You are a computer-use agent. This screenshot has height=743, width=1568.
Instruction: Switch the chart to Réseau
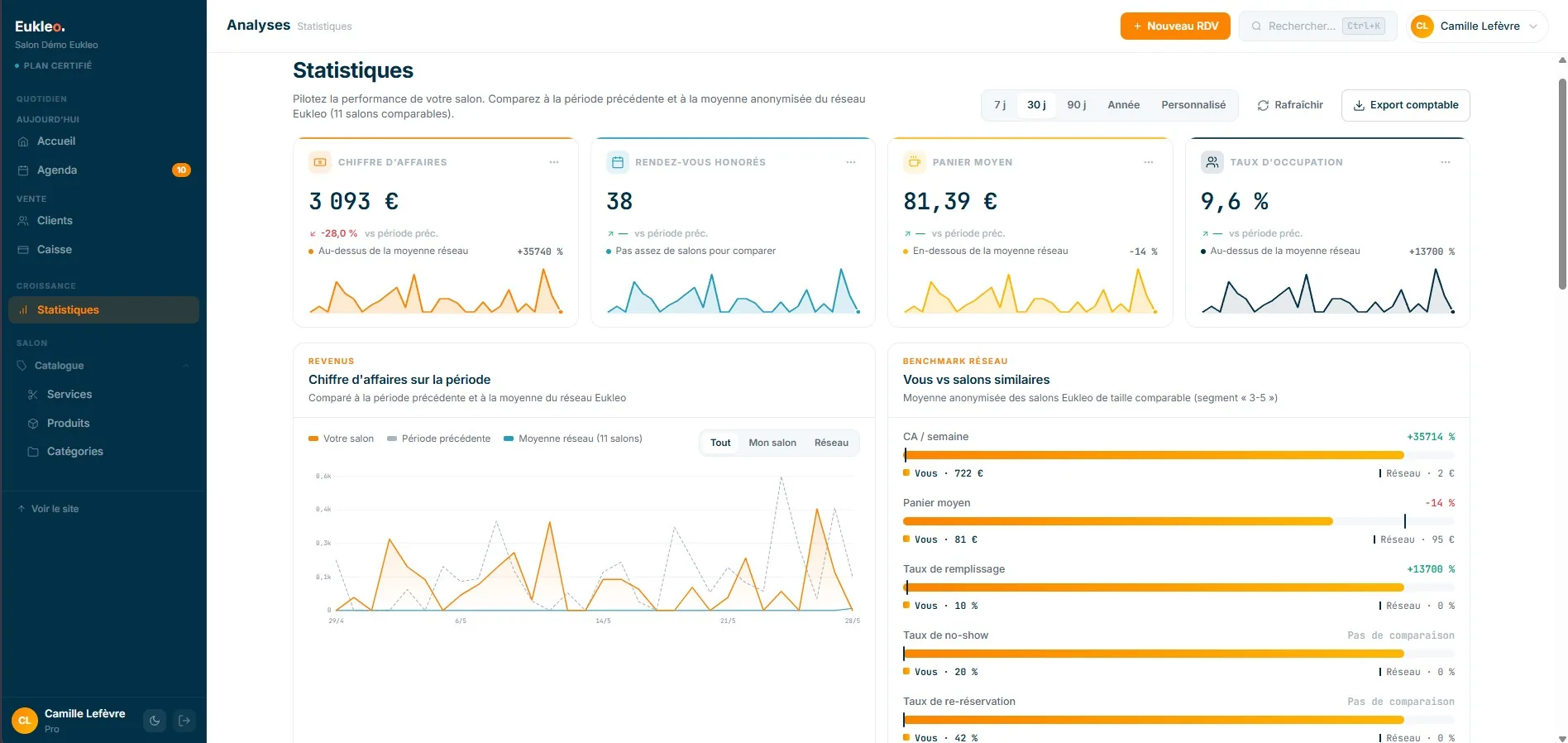[x=831, y=443]
